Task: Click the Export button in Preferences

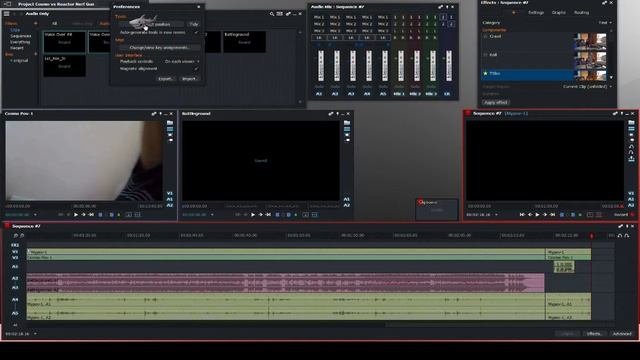Action: [166, 79]
